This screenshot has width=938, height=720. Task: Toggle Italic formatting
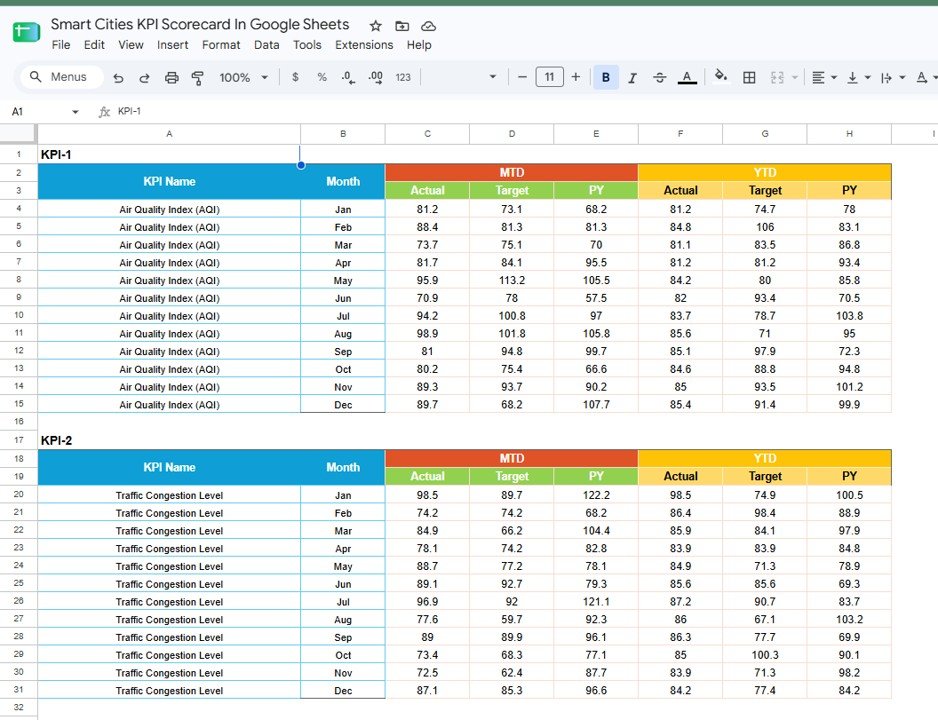[x=632, y=78]
